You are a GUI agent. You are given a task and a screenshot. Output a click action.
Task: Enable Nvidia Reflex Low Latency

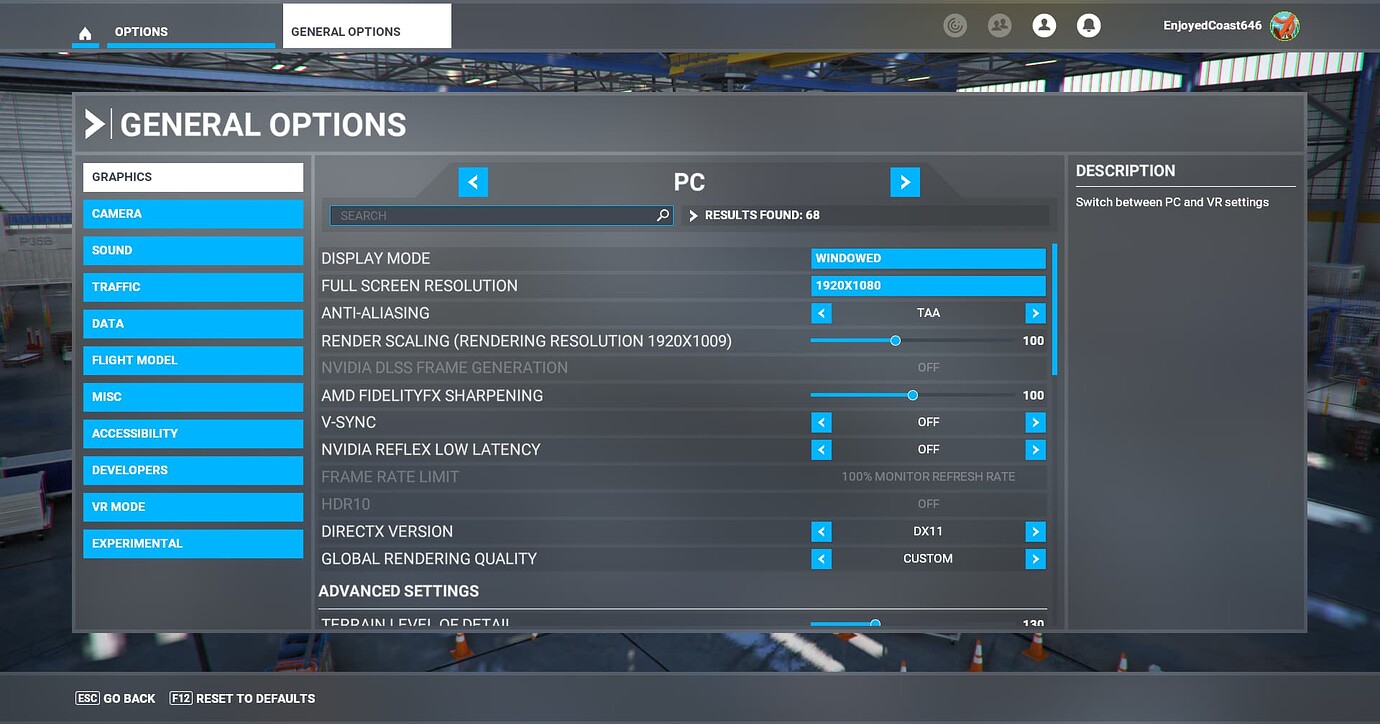coord(1035,449)
